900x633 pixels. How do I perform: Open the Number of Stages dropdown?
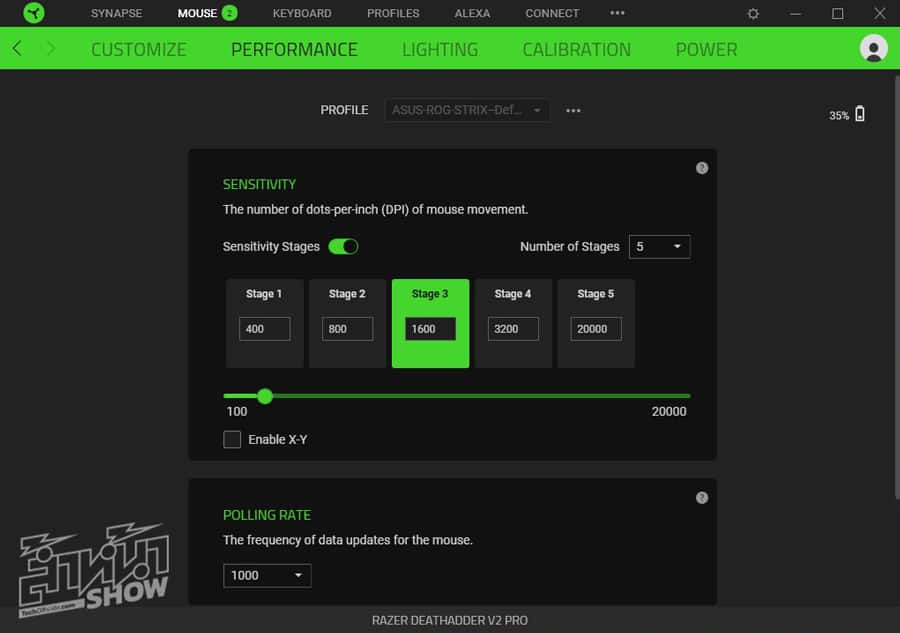[659, 246]
